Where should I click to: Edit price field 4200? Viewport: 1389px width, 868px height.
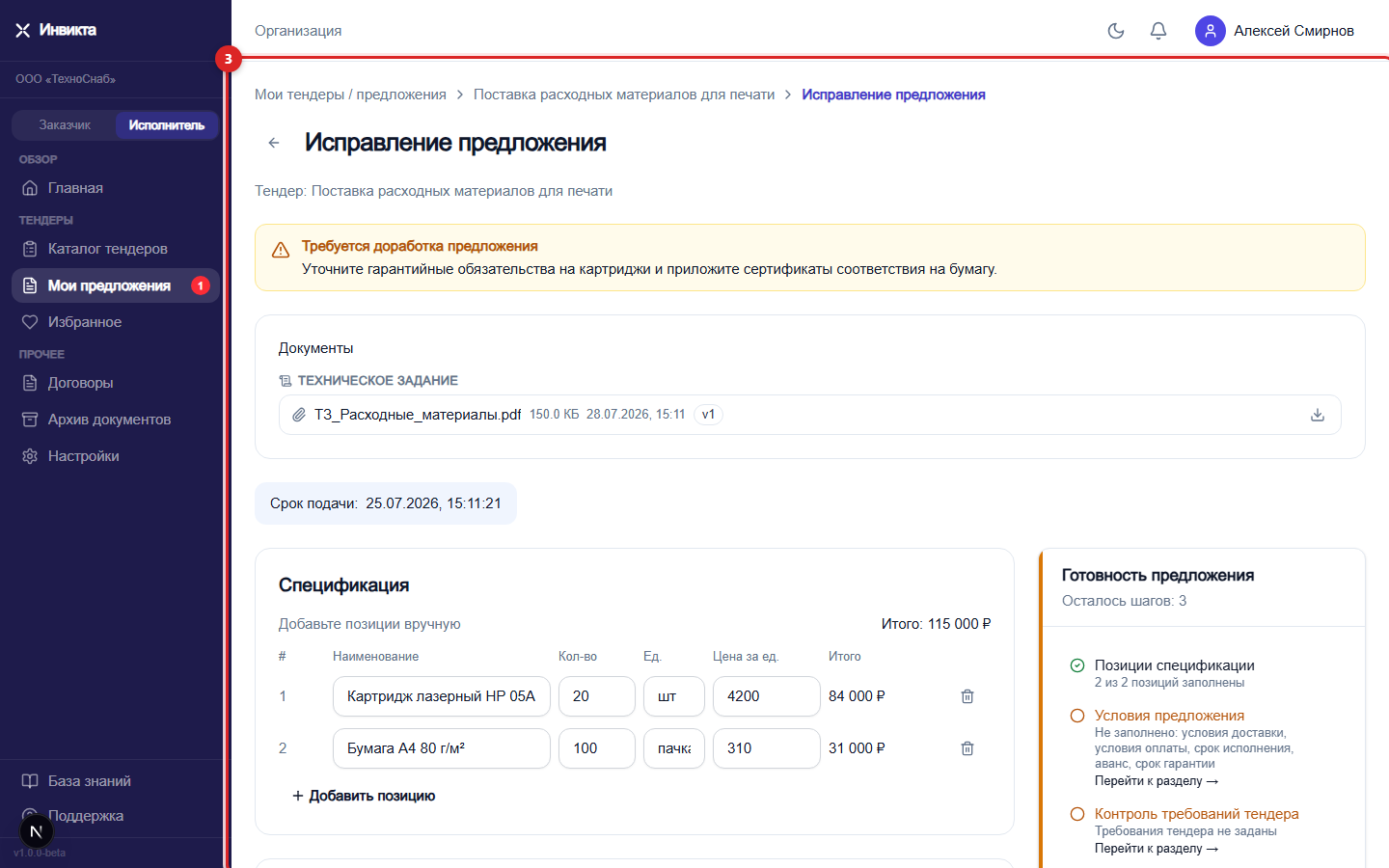767,696
